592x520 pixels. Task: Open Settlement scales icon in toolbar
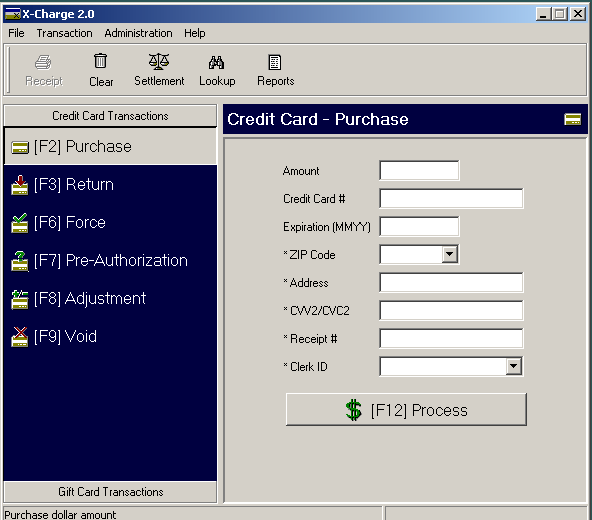point(159,61)
